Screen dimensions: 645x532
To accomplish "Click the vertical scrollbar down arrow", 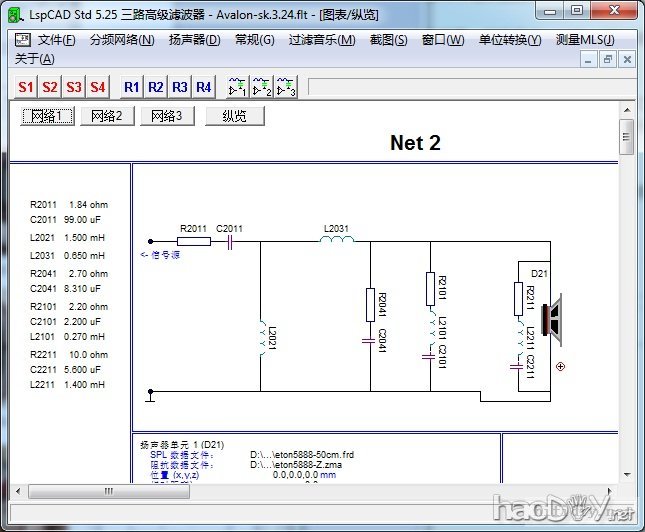I will pyautogui.click(x=627, y=488).
